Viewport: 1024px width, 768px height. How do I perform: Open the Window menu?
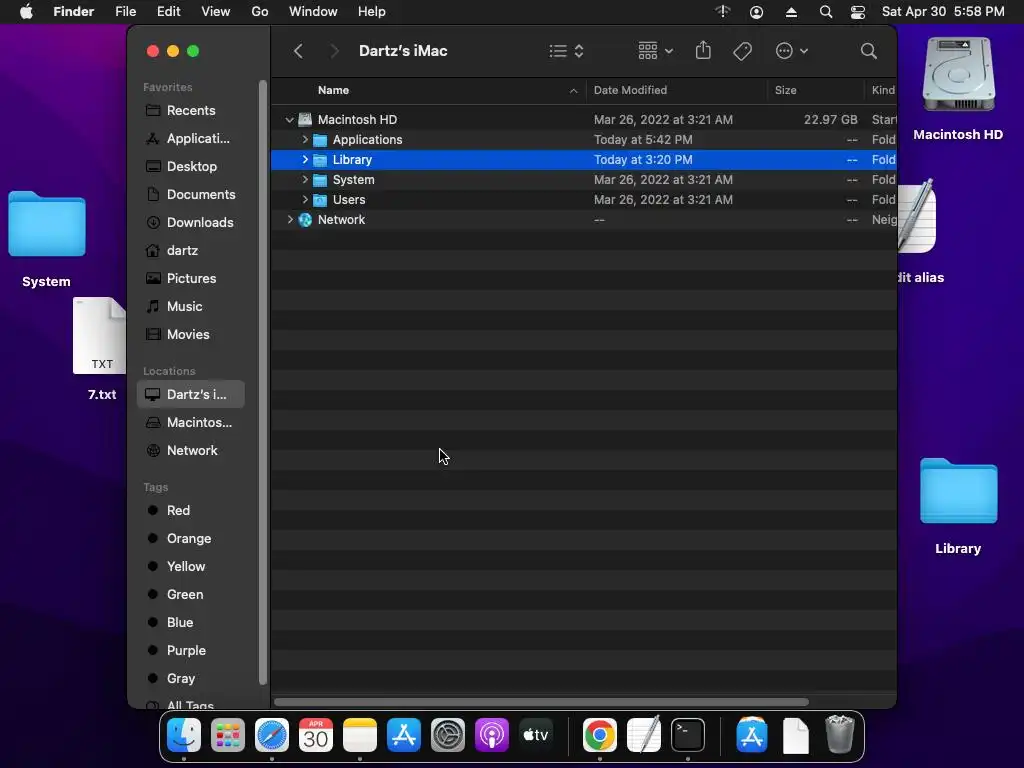pos(313,12)
